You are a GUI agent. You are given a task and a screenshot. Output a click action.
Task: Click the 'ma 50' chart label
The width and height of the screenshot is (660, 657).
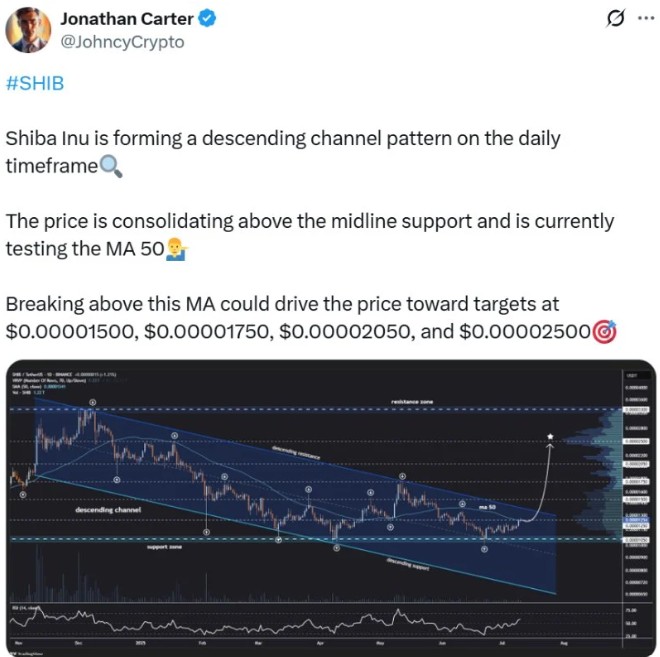pos(487,507)
